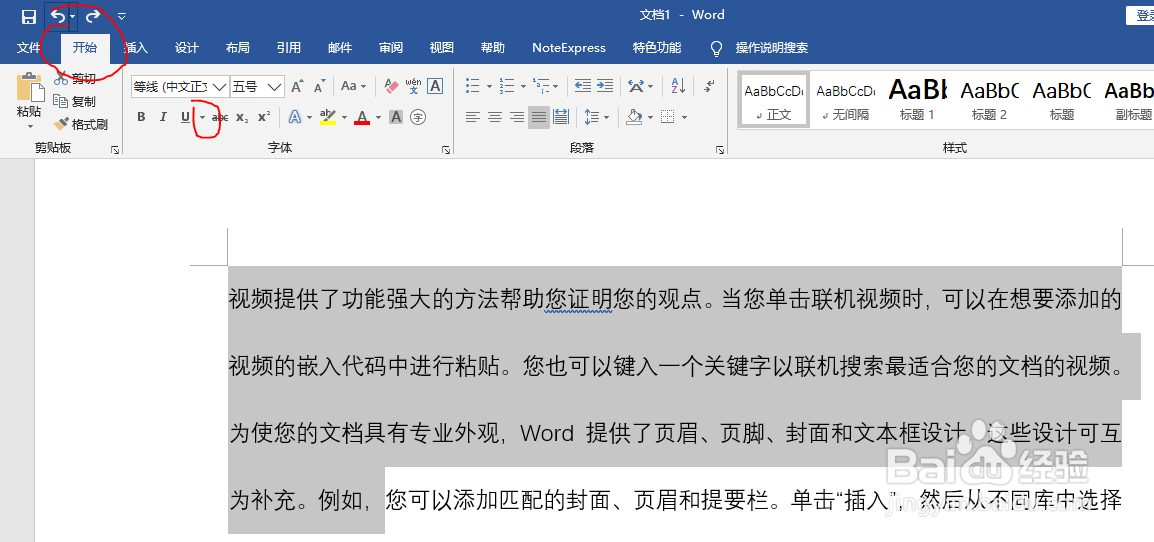The width and height of the screenshot is (1154, 542).
Task: Click the Grow Font icon
Action: click(x=297, y=87)
